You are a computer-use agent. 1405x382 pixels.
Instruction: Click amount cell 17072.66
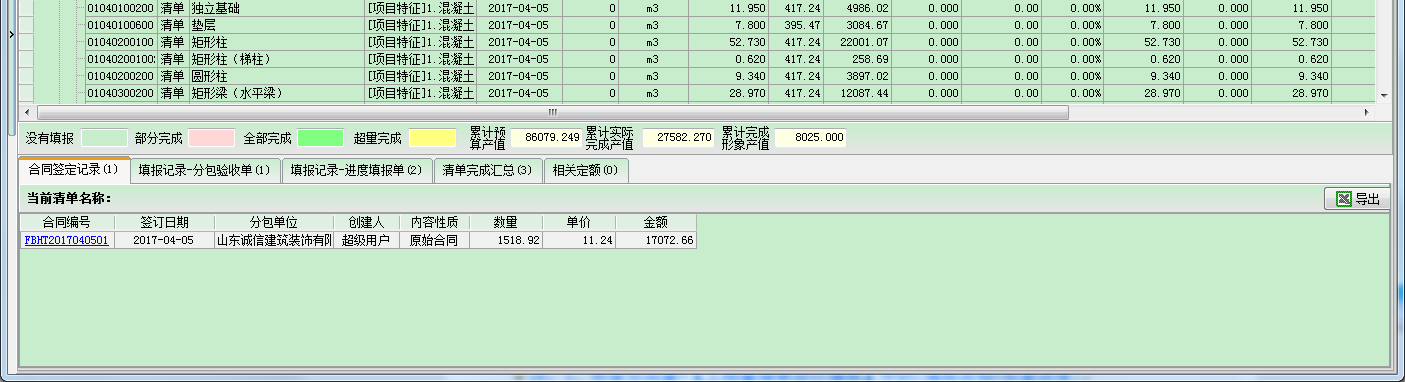pos(655,241)
